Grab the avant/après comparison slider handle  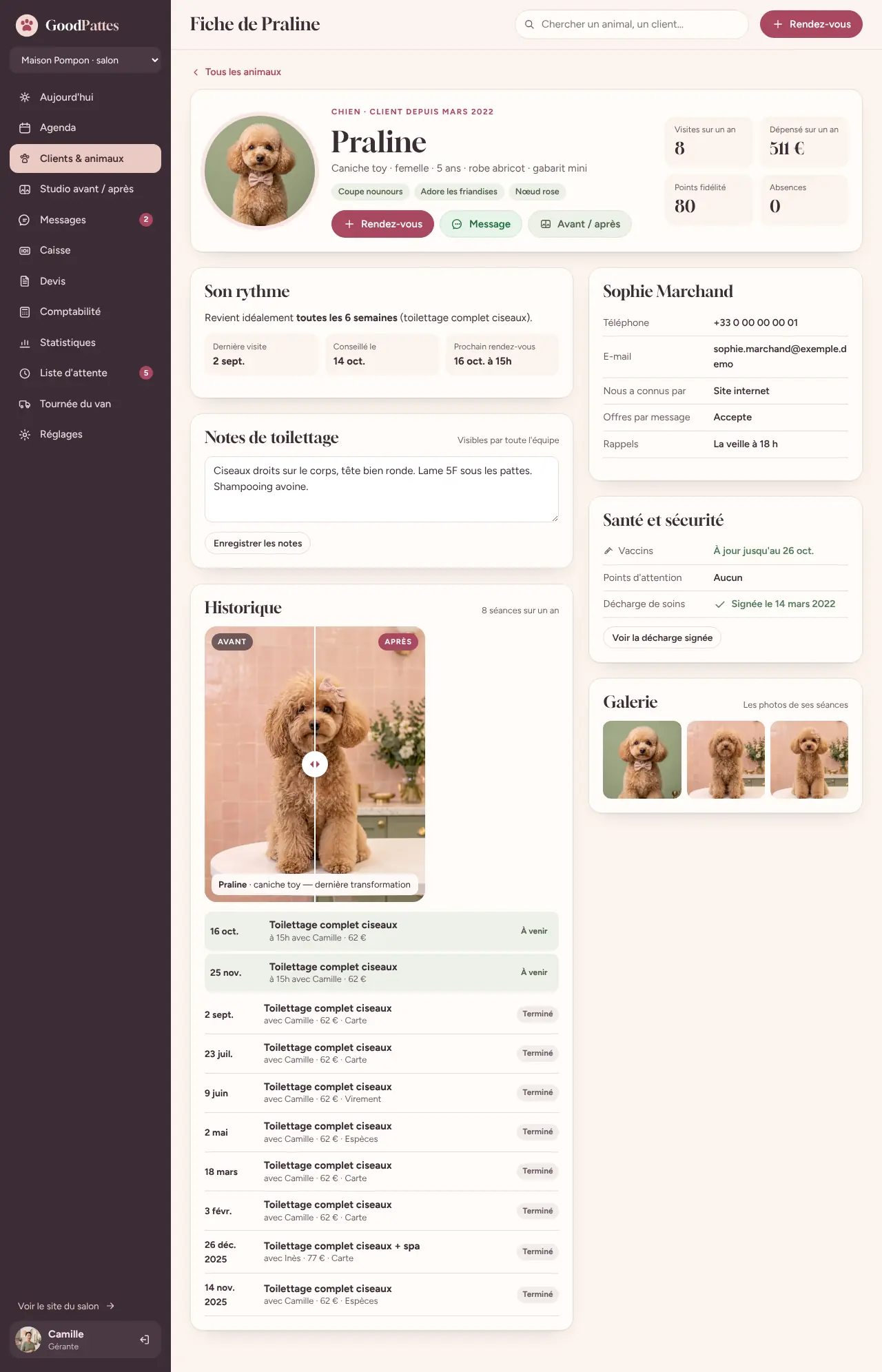click(315, 764)
